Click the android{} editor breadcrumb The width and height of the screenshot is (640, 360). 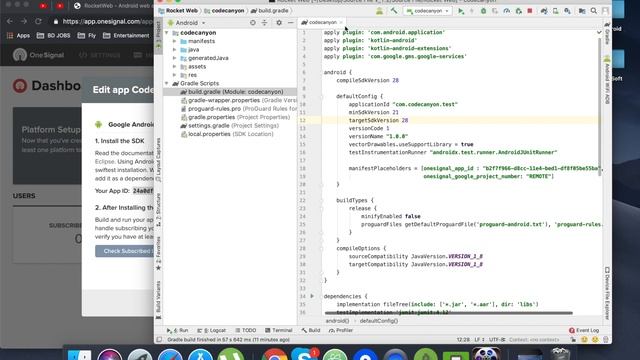(x=337, y=321)
